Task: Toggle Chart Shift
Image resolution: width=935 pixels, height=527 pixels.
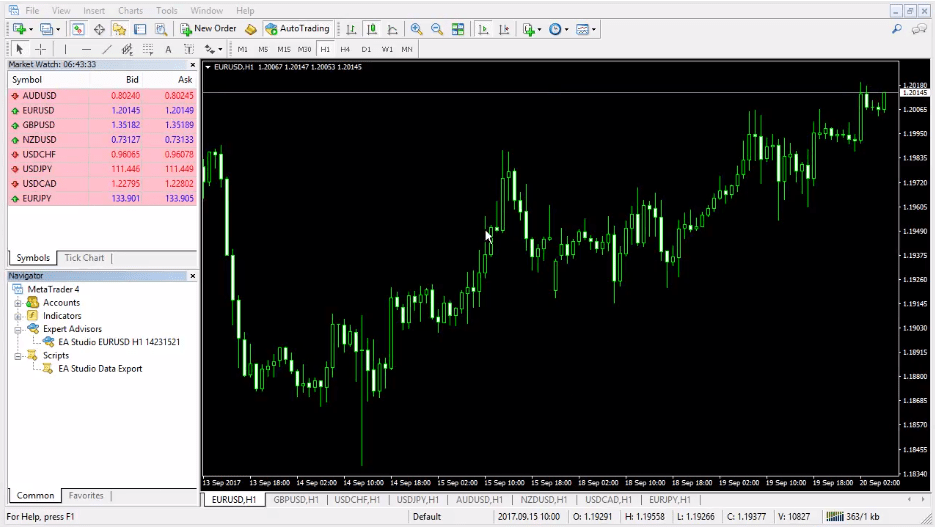Action: point(504,29)
